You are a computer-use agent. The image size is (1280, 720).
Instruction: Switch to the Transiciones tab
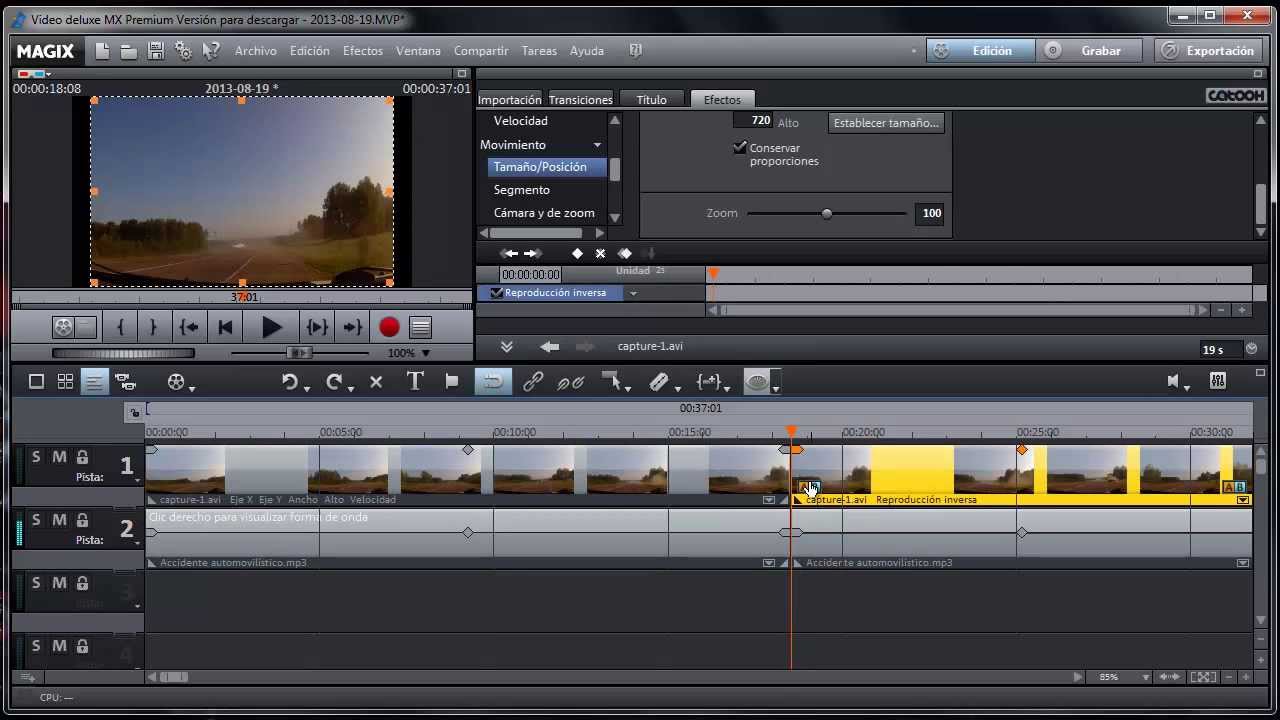coord(580,99)
